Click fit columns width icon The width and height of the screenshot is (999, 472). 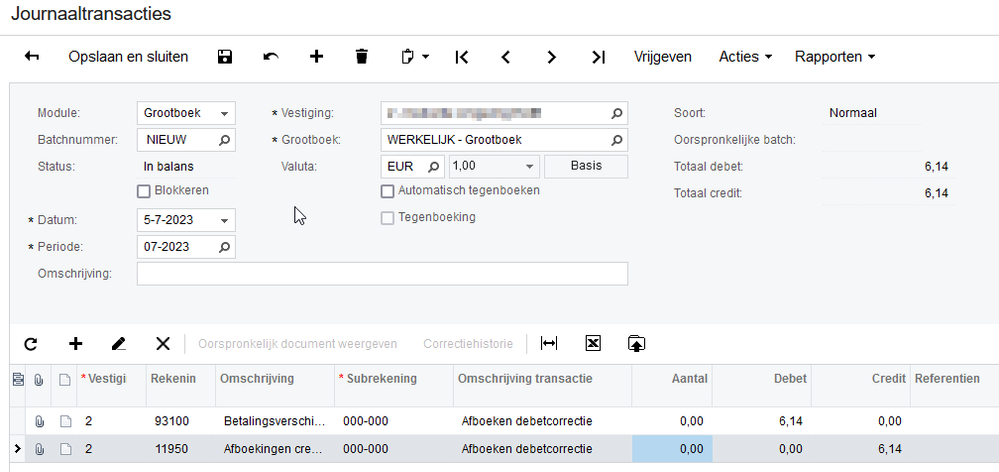click(x=549, y=344)
